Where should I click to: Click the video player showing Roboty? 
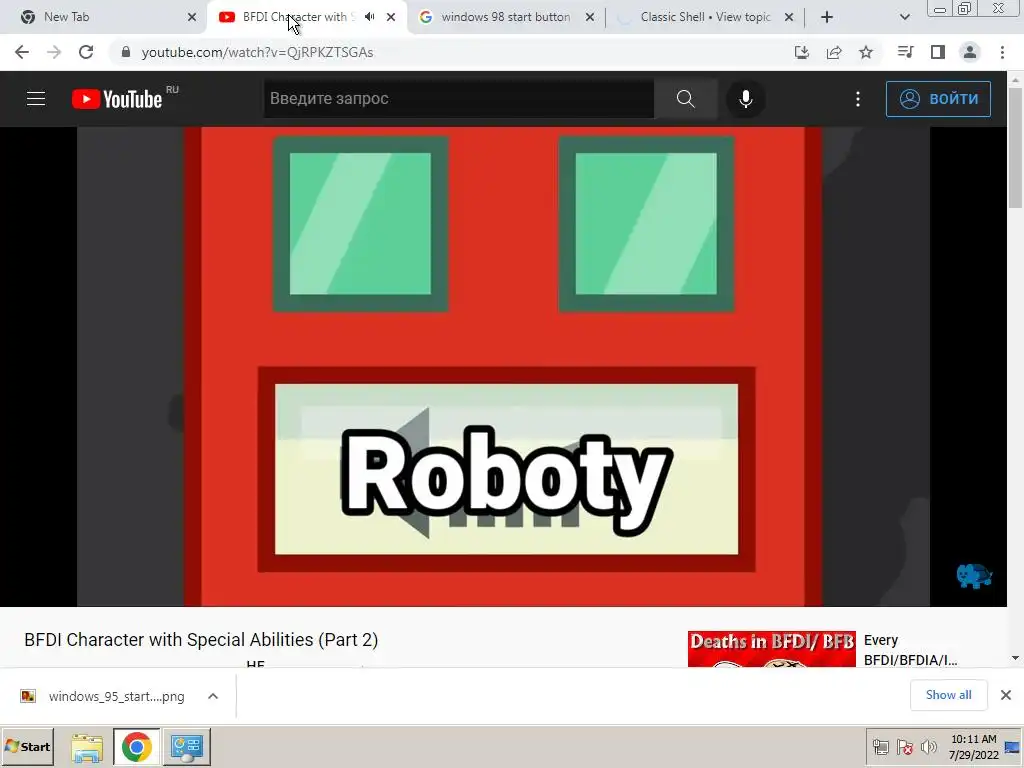point(504,366)
